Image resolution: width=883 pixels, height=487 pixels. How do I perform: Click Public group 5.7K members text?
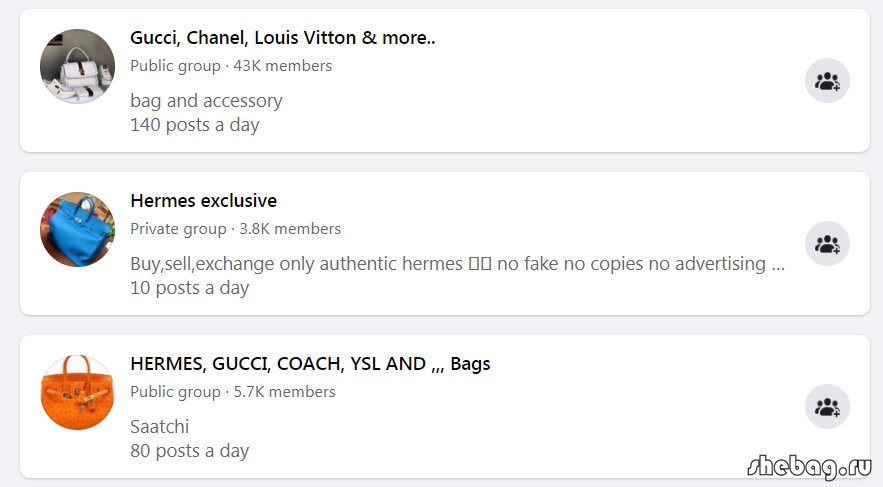pos(233,392)
